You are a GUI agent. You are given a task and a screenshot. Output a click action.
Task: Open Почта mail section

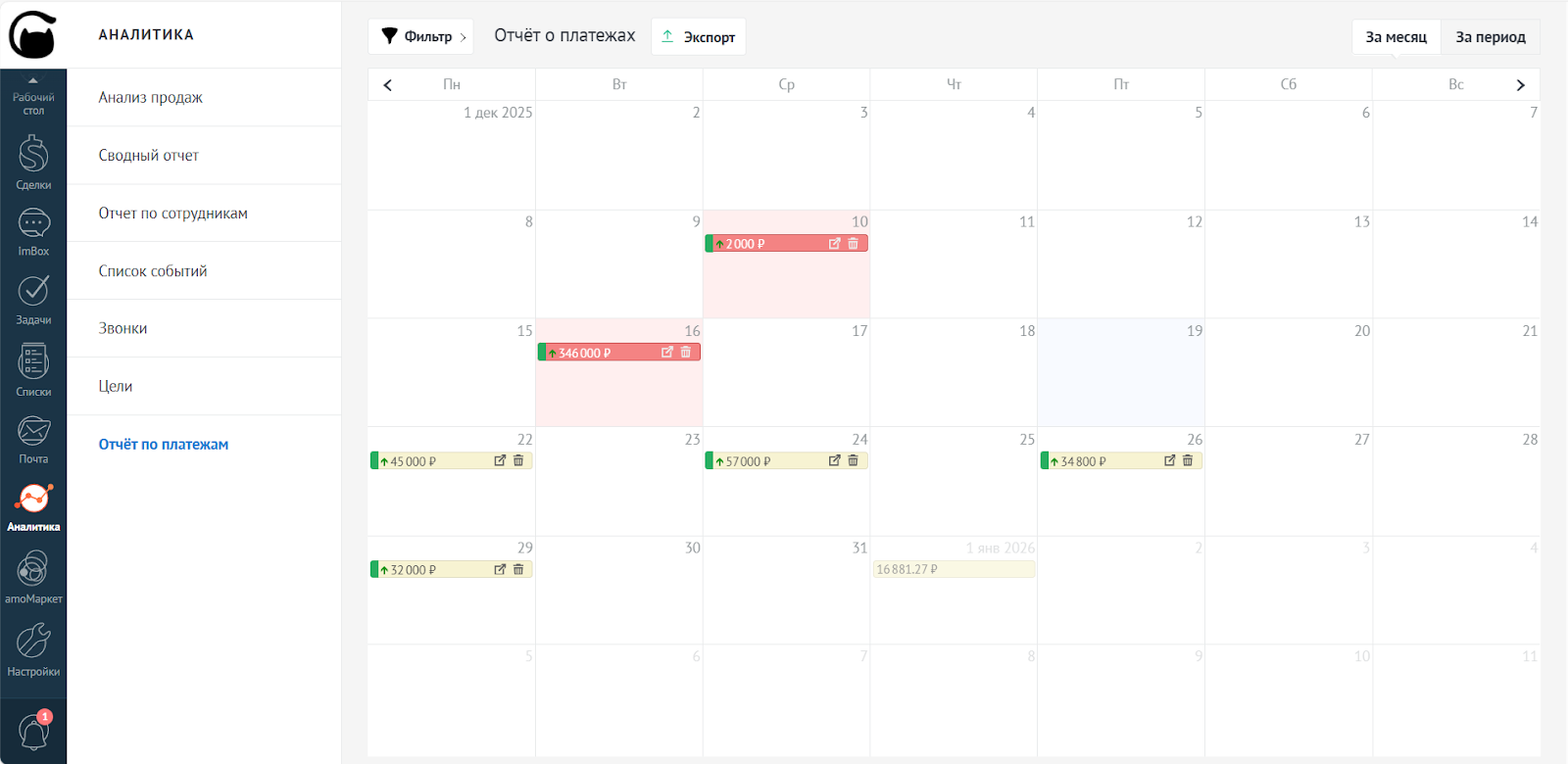click(33, 438)
